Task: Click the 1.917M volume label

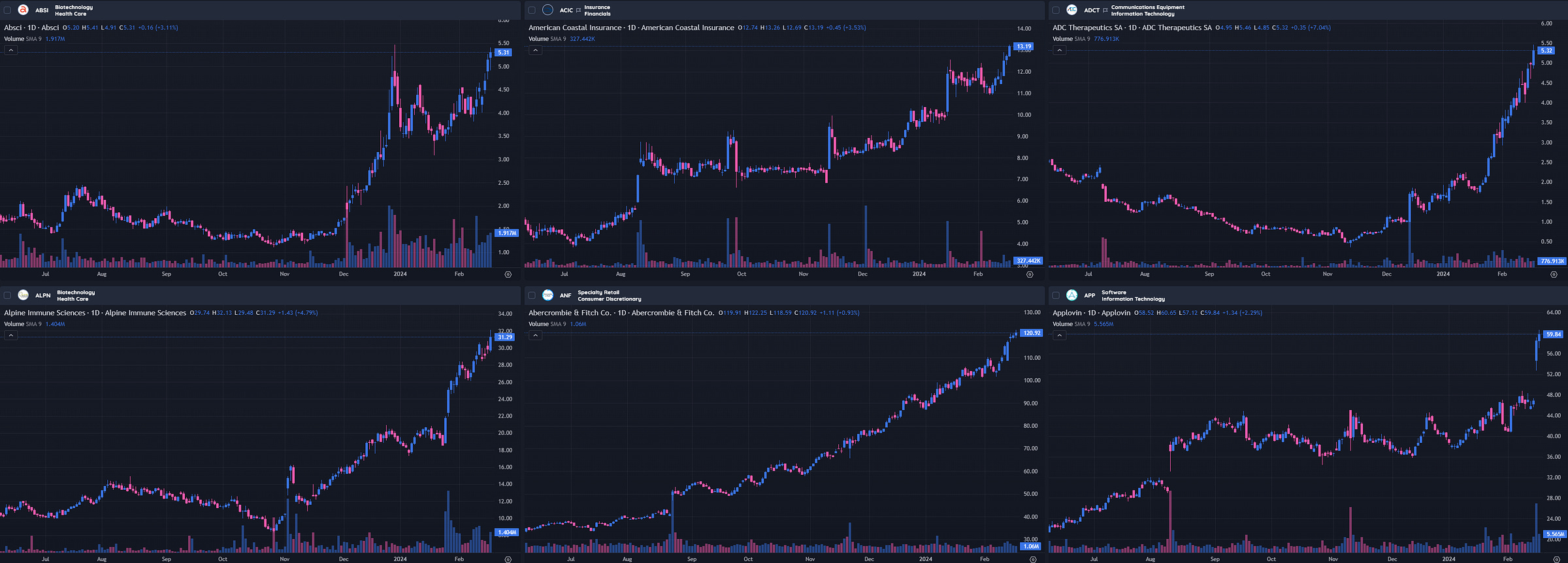Action: 507,233
